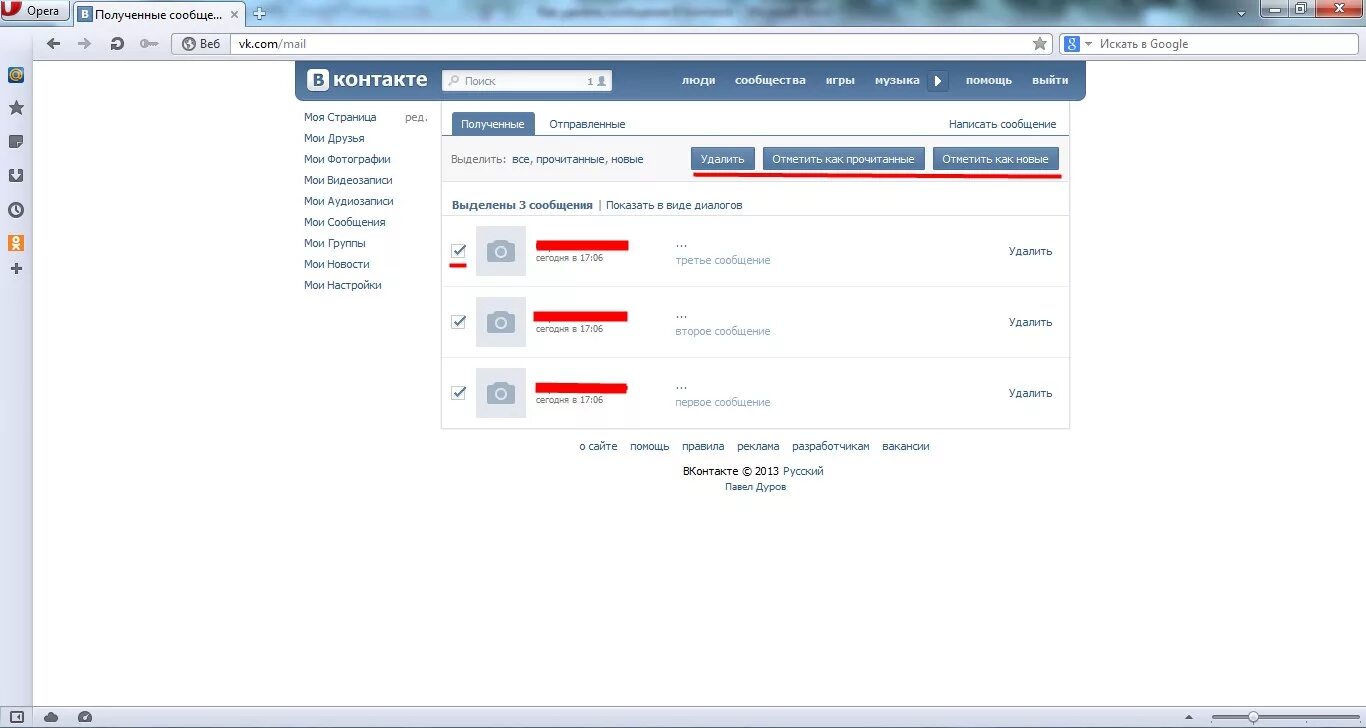The width and height of the screenshot is (1366, 728).
Task: Select все messages
Action: pyautogui.click(x=521, y=159)
